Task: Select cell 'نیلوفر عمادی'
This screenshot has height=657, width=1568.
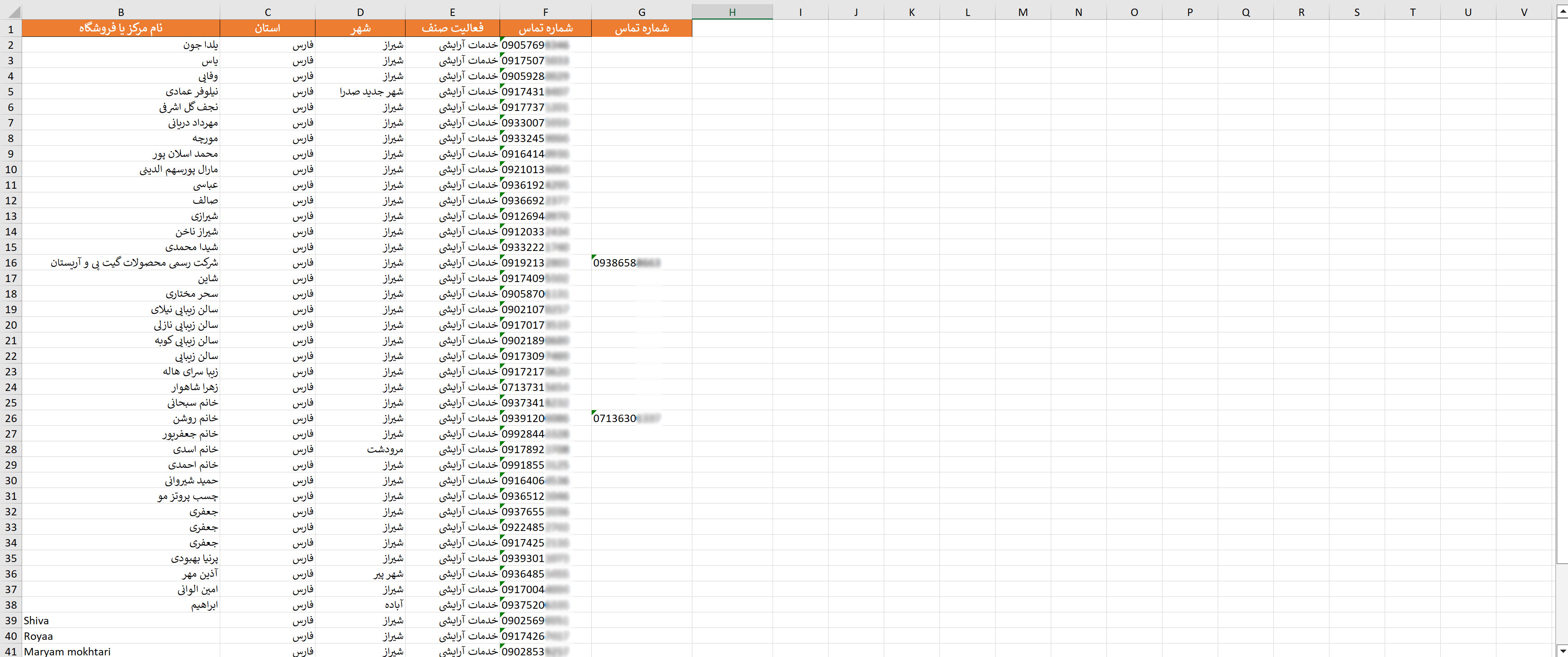Action: click(121, 91)
